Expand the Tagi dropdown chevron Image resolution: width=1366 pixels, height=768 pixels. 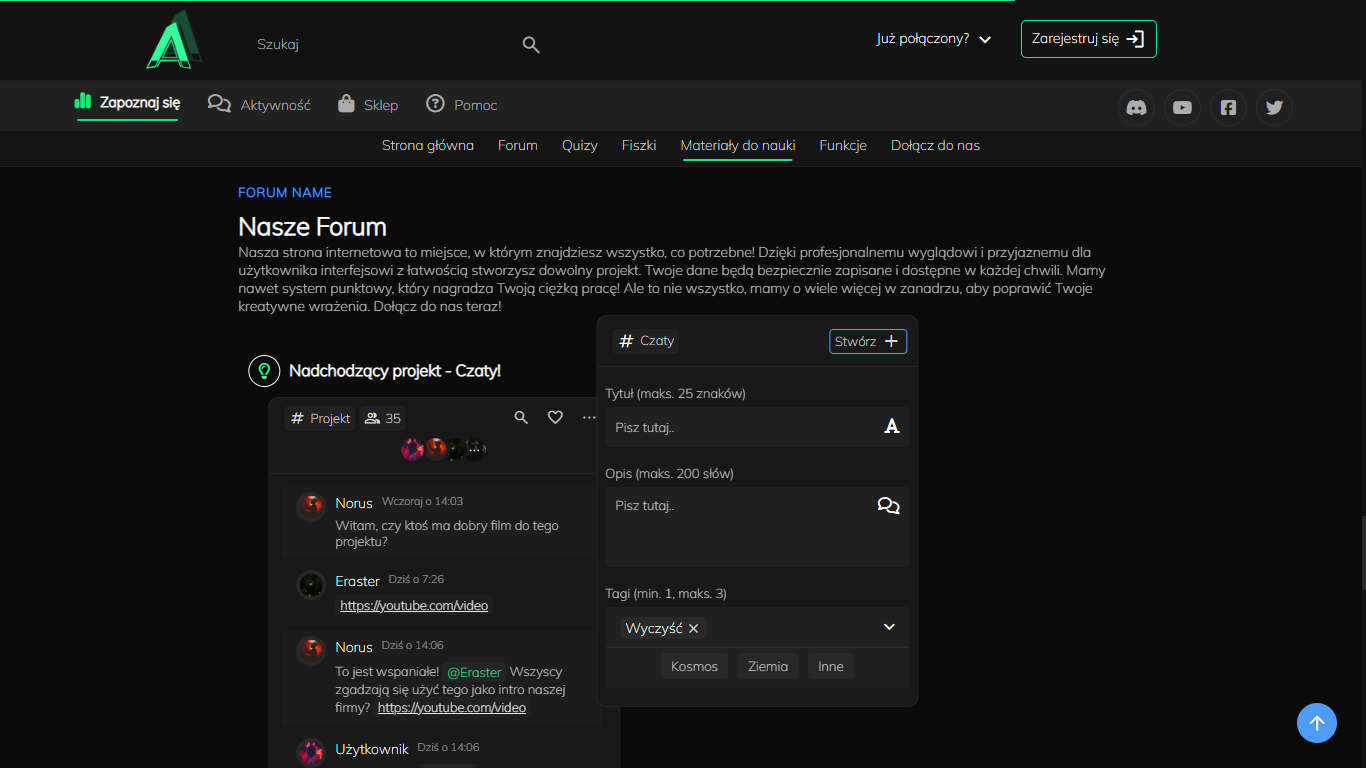pos(889,627)
